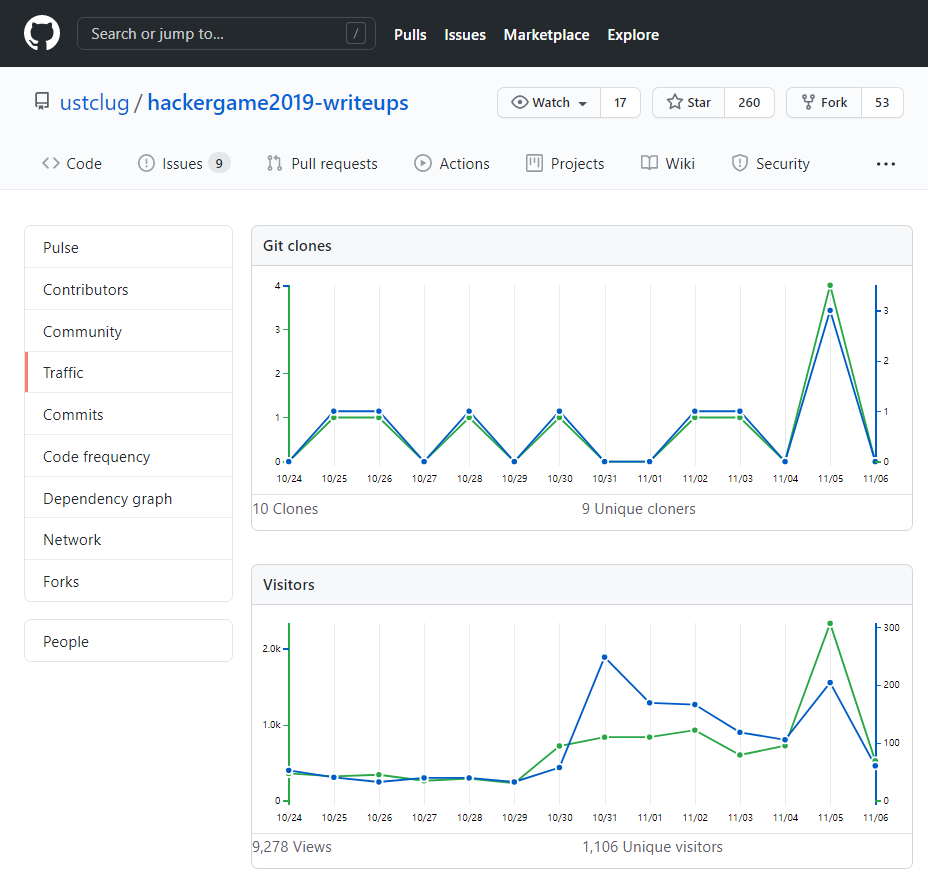Open Pulls in the top navigation
Screen dimensions: 928x885
coord(410,35)
